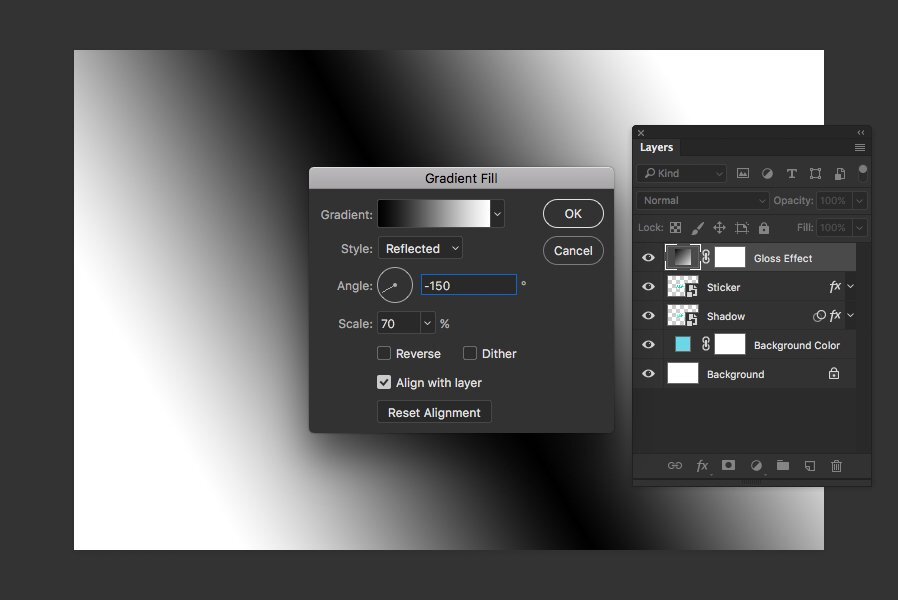The height and width of the screenshot is (600, 898).
Task: Filter layers by type layer icon
Action: [791, 173]
